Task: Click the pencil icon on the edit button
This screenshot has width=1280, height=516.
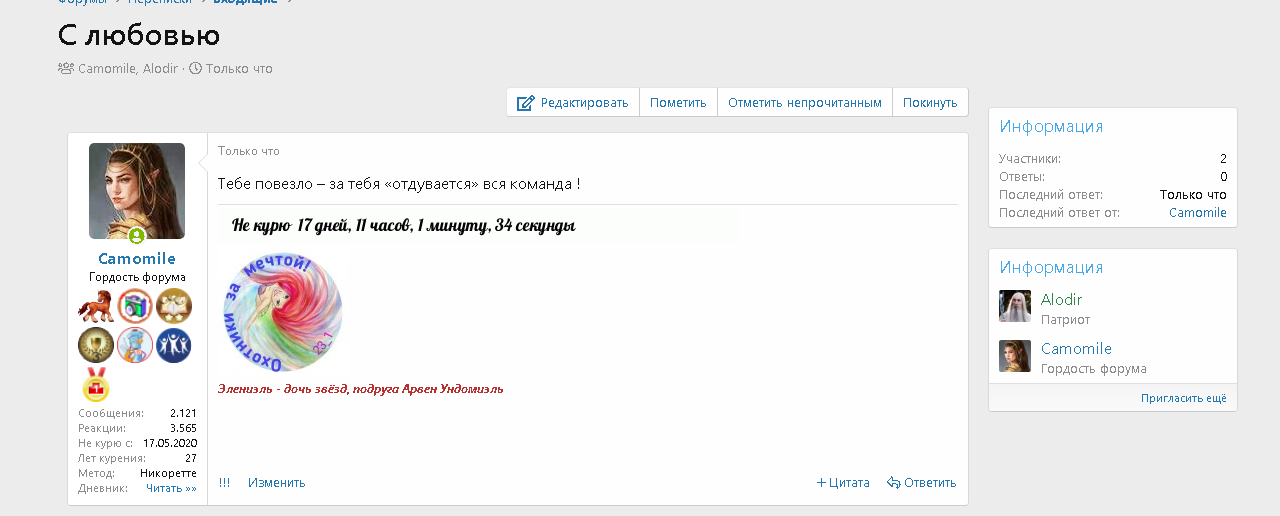Action: coord(526,103)
